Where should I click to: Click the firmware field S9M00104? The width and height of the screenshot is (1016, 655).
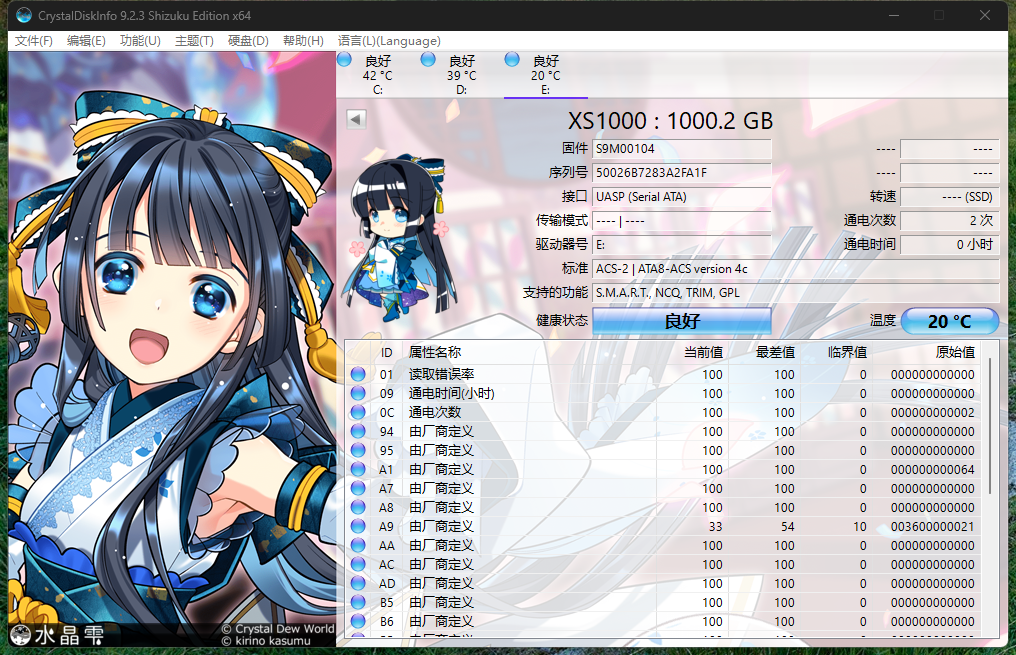(x=682, y=148)
